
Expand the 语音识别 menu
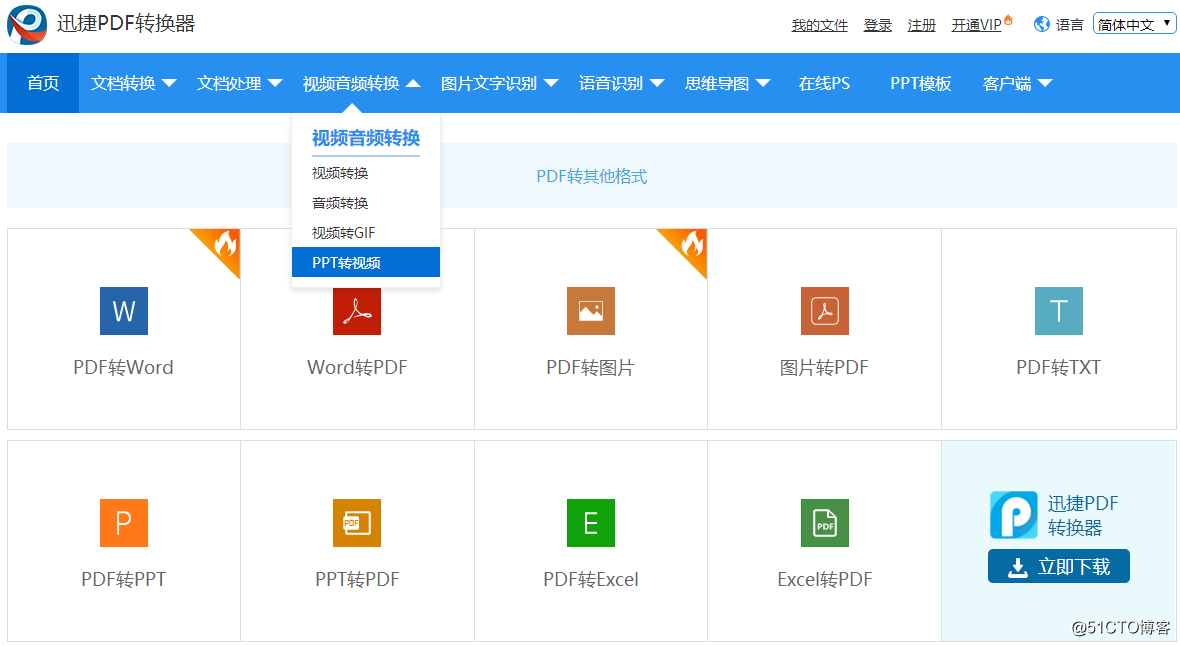point(621,84)
